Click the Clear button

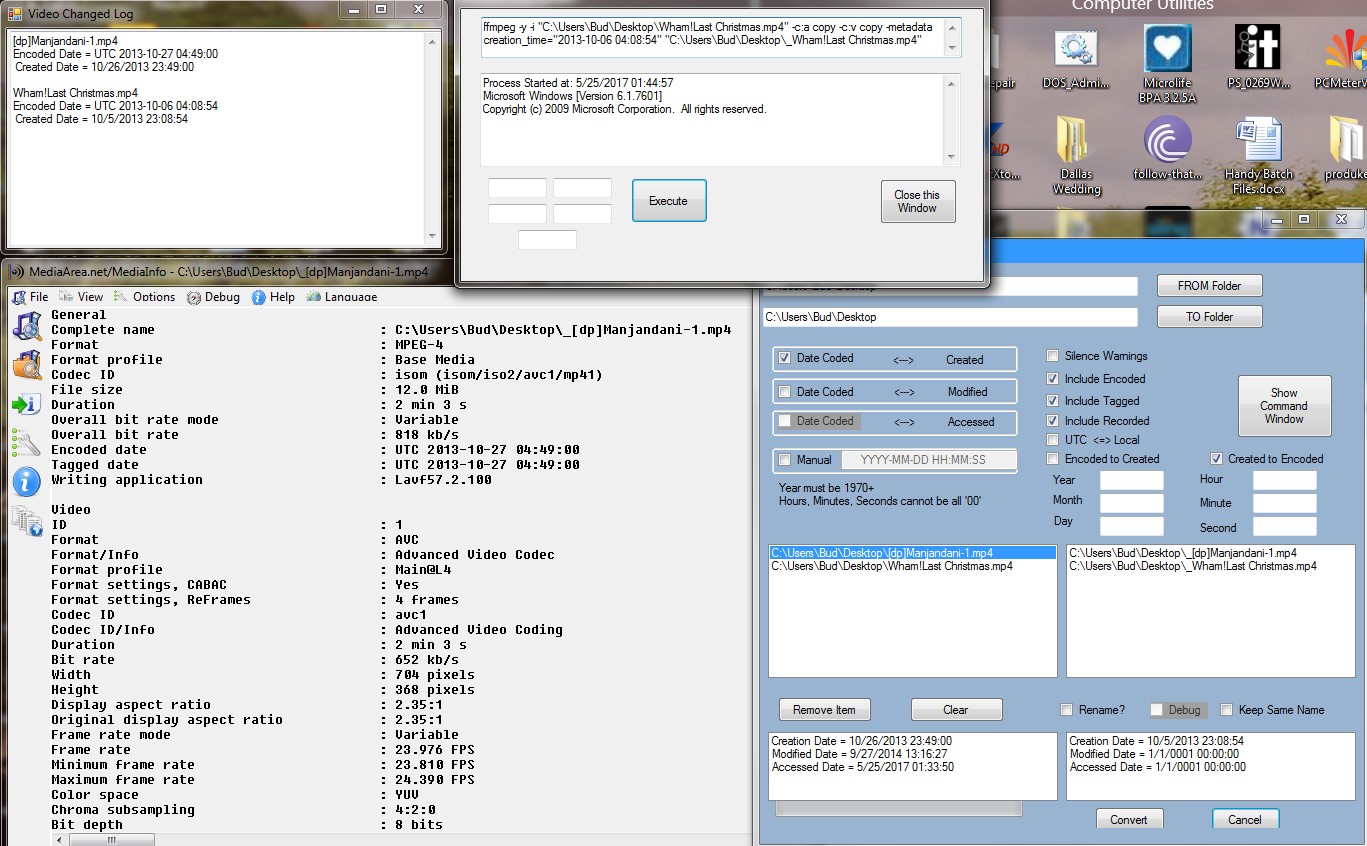[x=956, y=710]
